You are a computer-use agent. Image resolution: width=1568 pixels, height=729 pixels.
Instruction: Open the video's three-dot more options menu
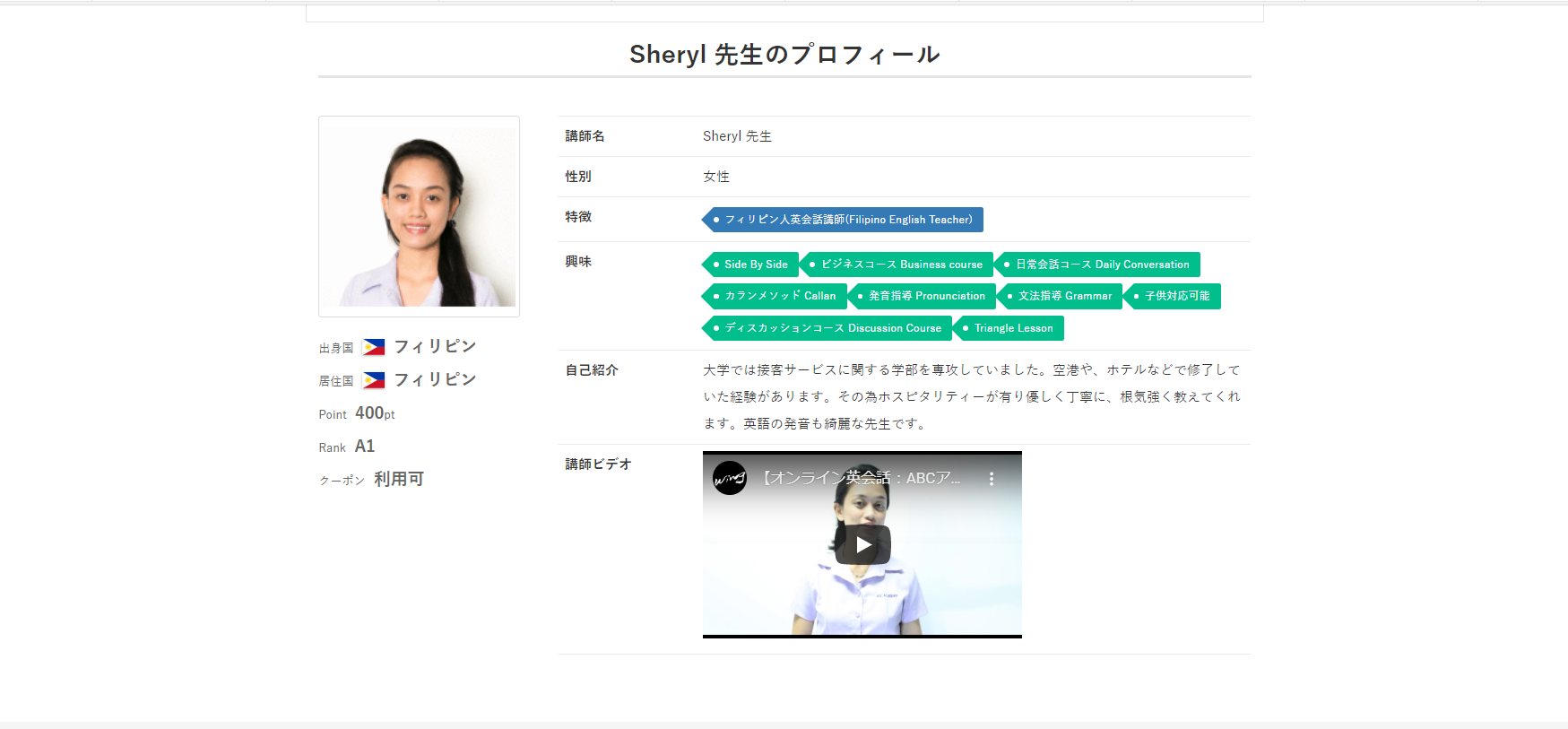coord(991,479)
